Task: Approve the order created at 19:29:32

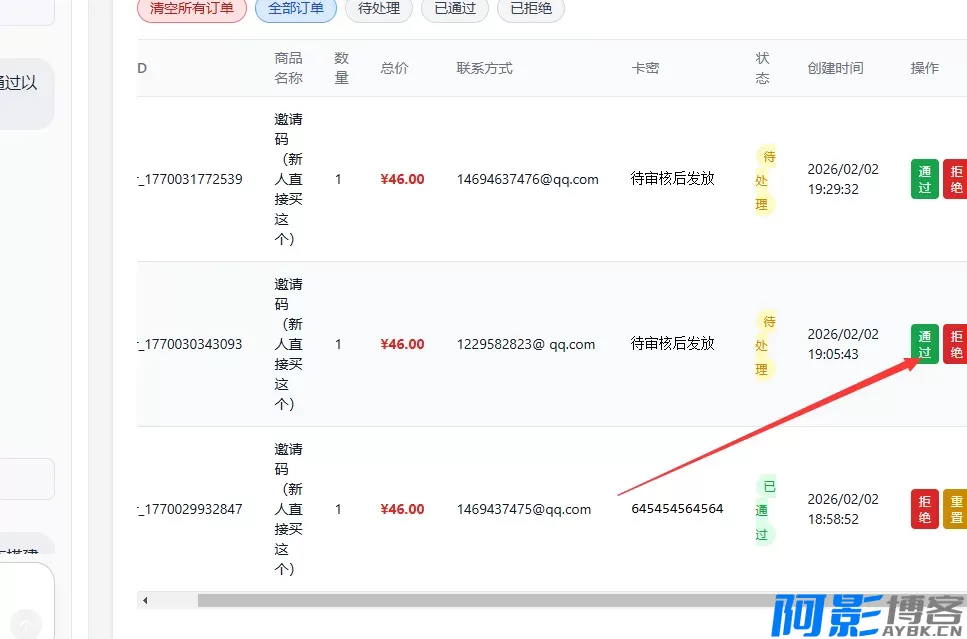Action: coord(924,179)
